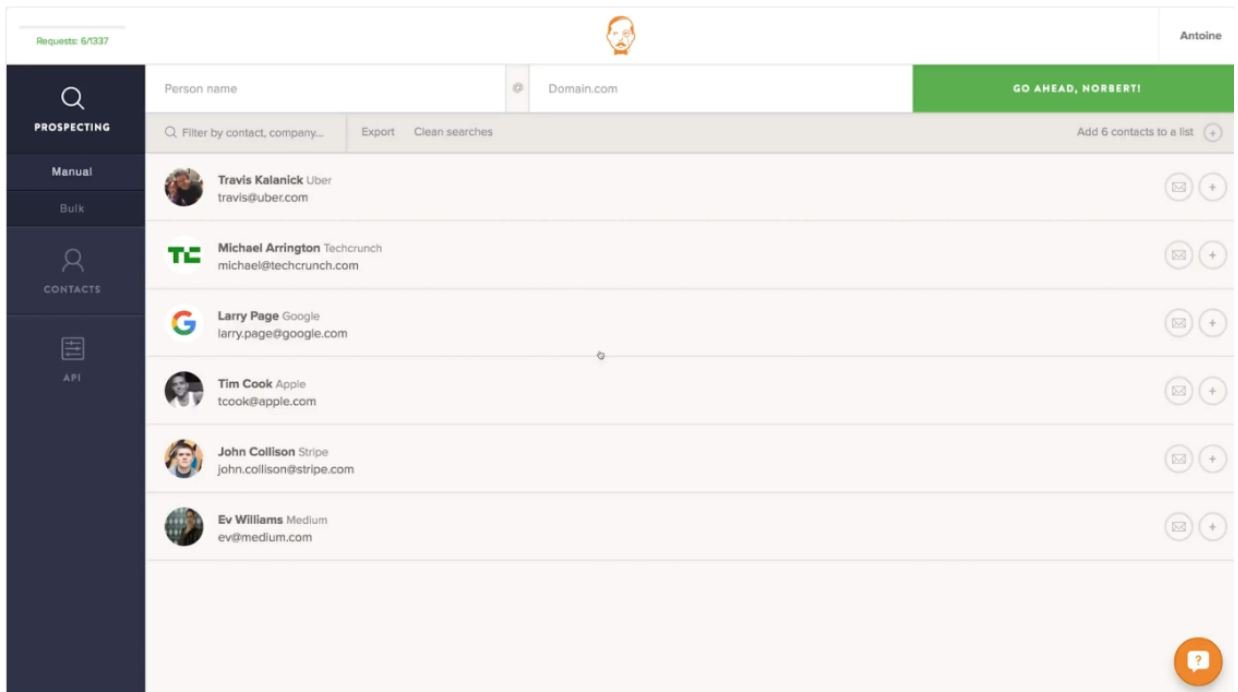The height and width of the screenshot is (692, 1238).
Task: Click Export link
Action: 378,132
